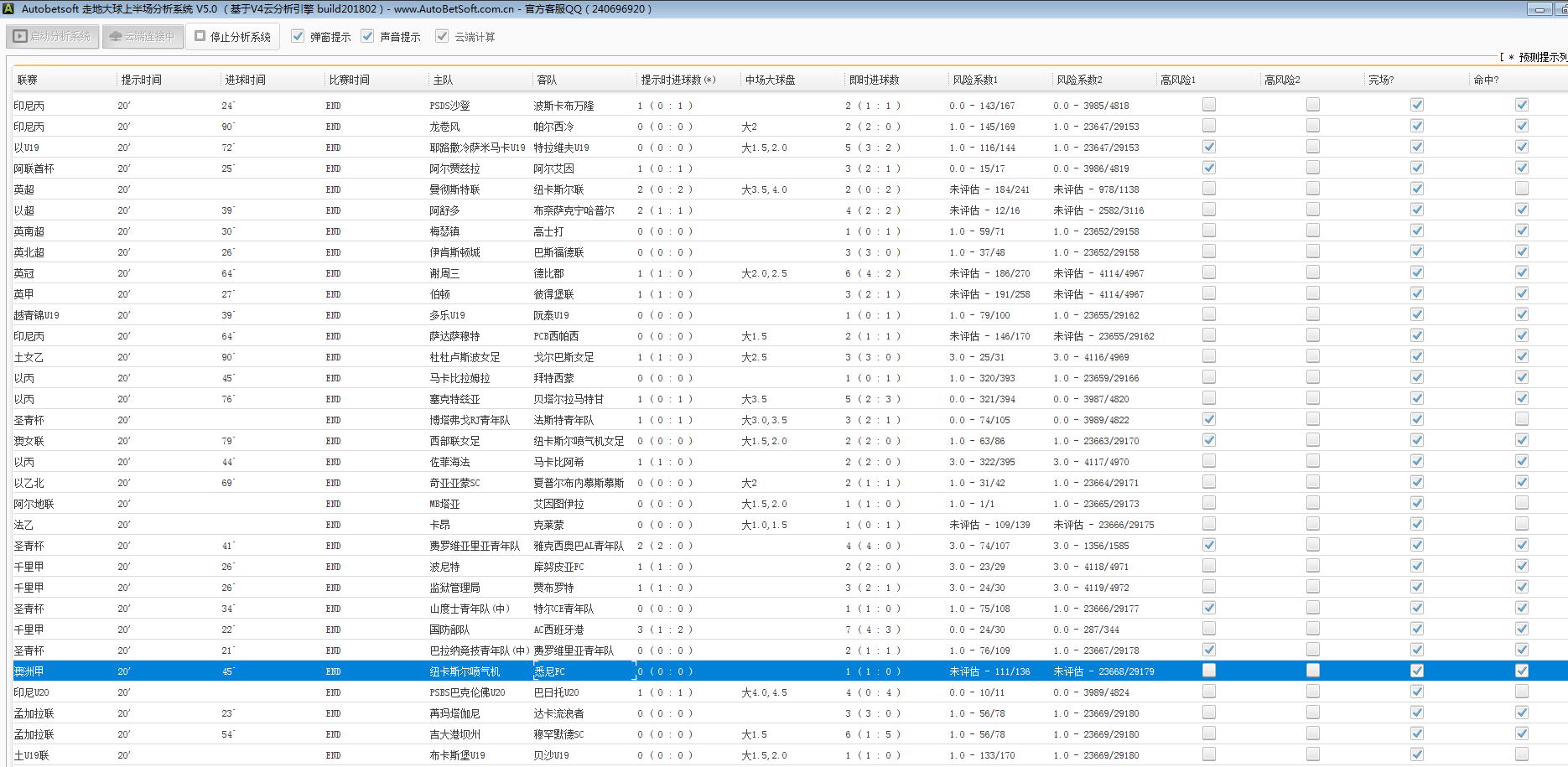Toggle the 云端计算 checkbox
The height and width of the screenshot is (767, 1568).
coord(442,37)
